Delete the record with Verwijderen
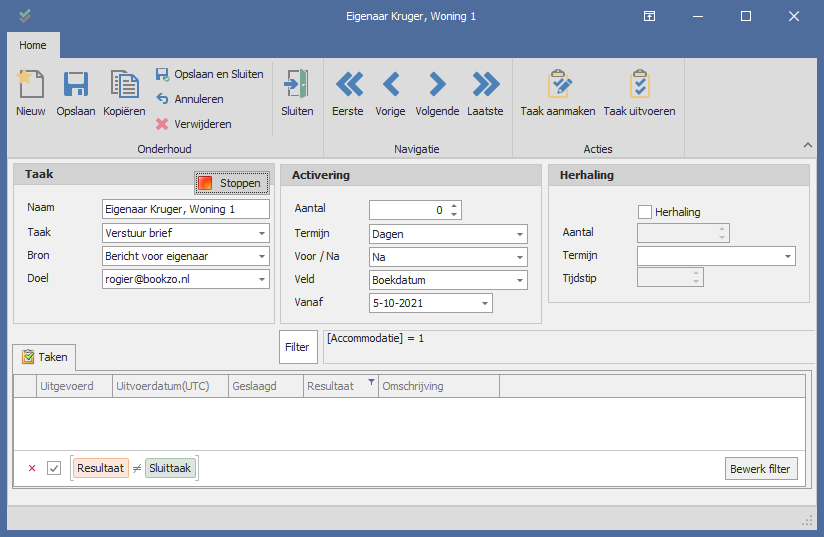 (x=193, y=124)
